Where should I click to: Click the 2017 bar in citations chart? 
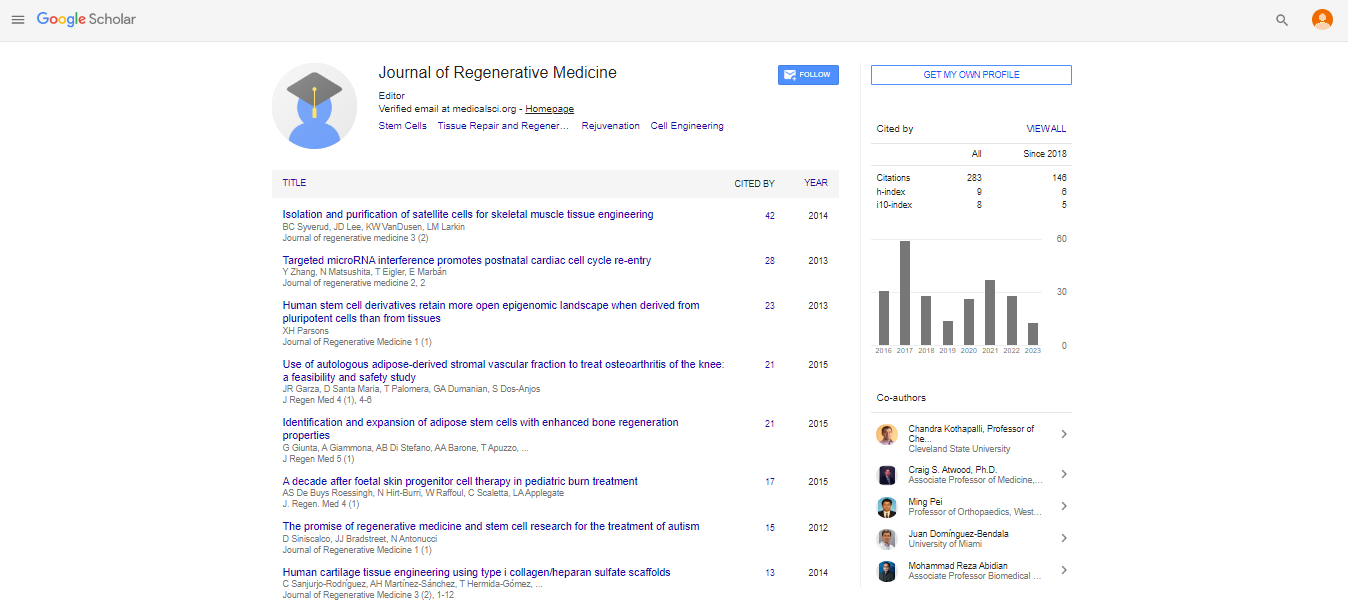[x=905, y=293]
